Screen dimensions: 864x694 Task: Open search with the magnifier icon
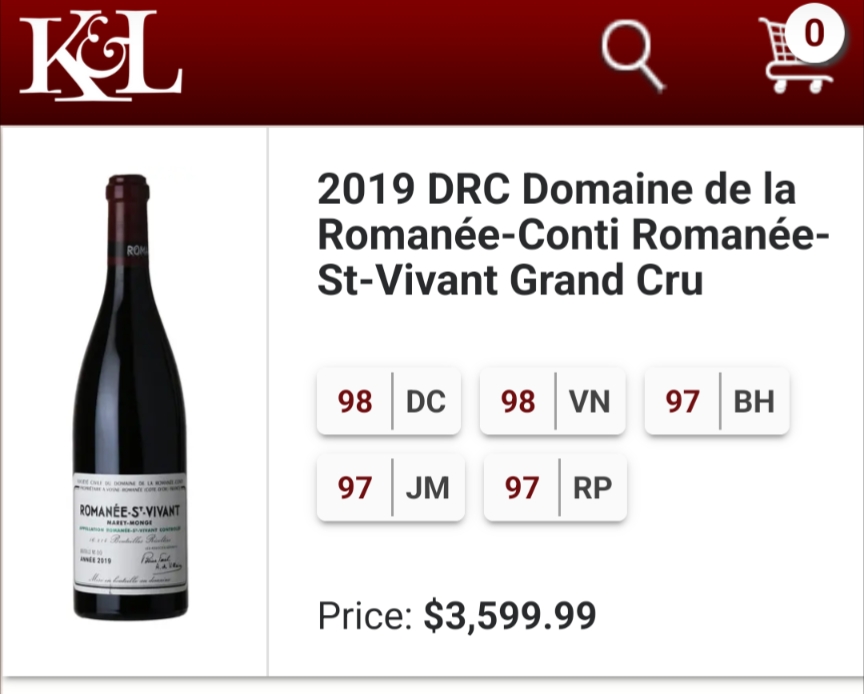coord(633,56)
